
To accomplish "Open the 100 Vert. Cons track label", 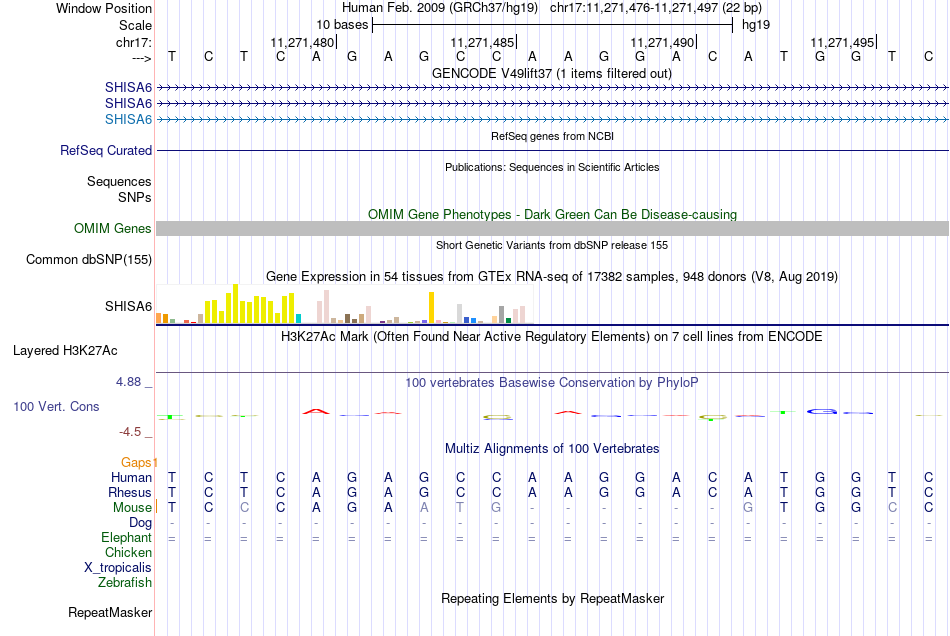I will 56,406.
